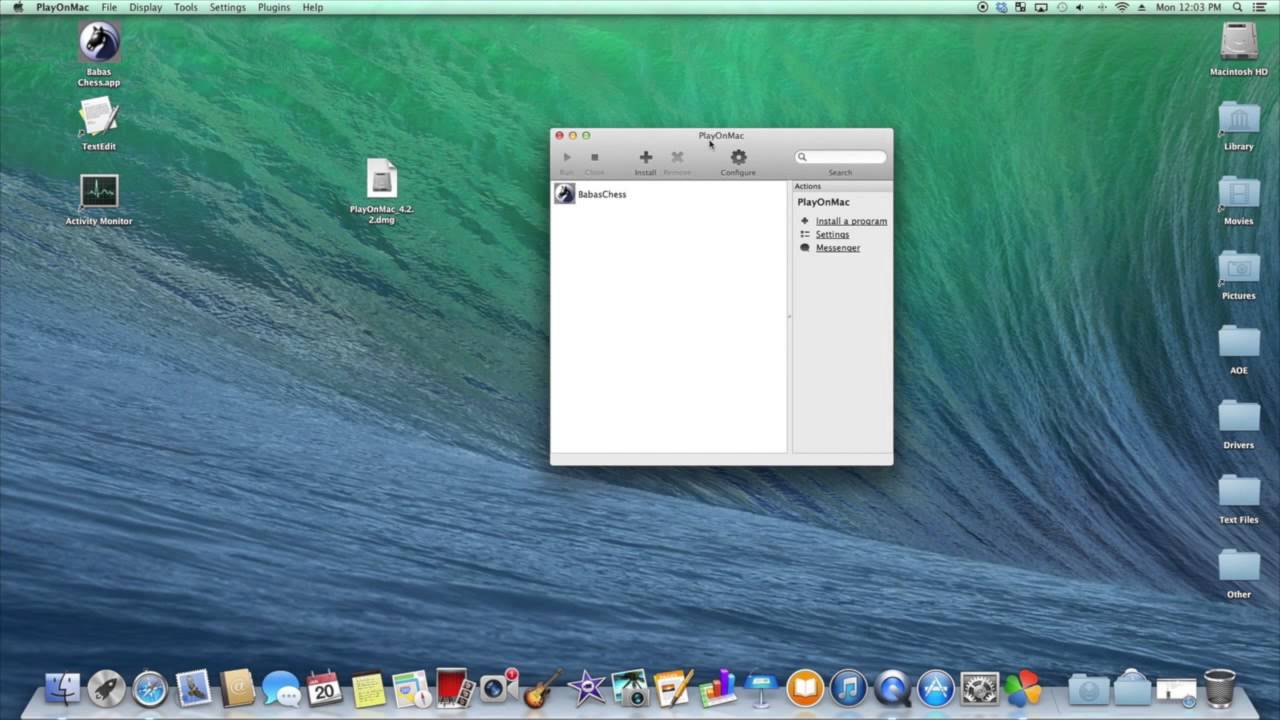Open Photo Booth in the Dock
Viewport: 1280px width, 720px height.
pos(453,689)
